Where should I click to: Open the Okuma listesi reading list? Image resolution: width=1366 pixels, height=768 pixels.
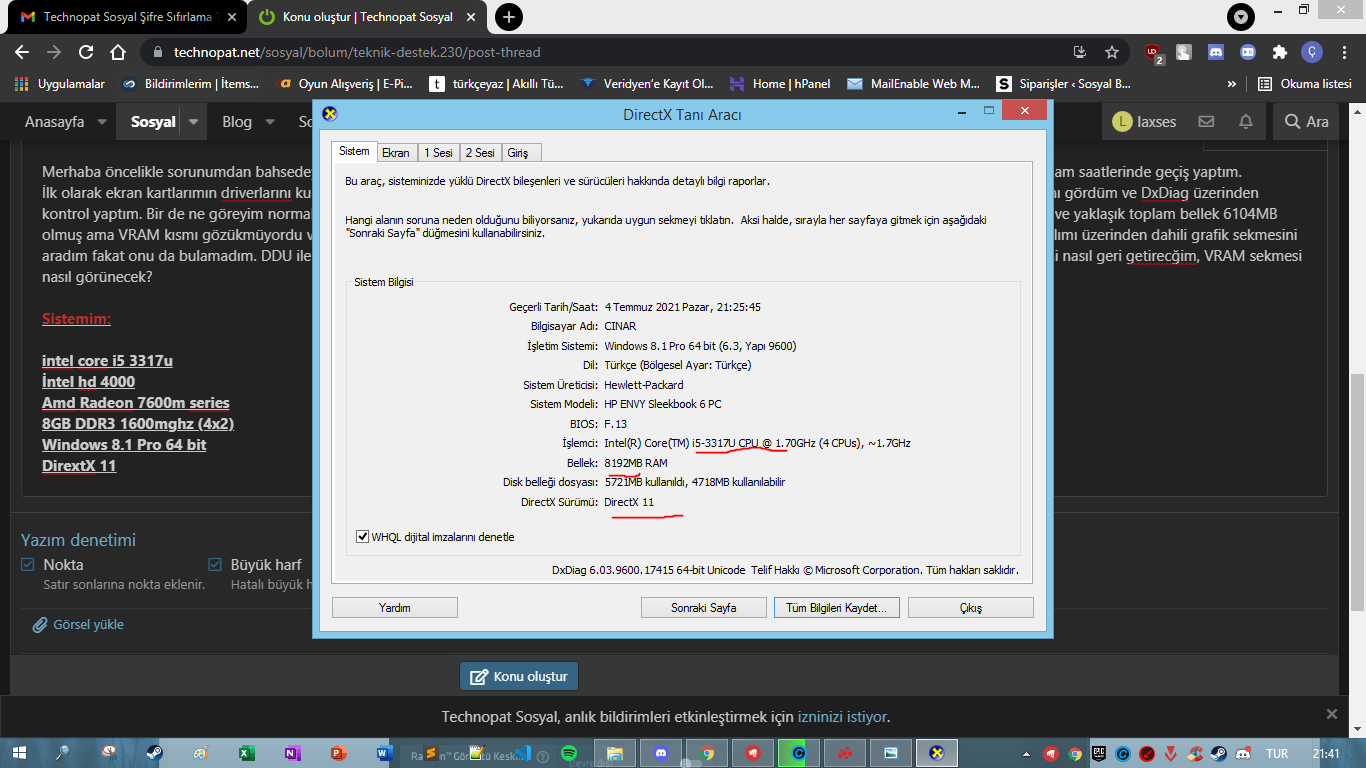[1306, 84]
